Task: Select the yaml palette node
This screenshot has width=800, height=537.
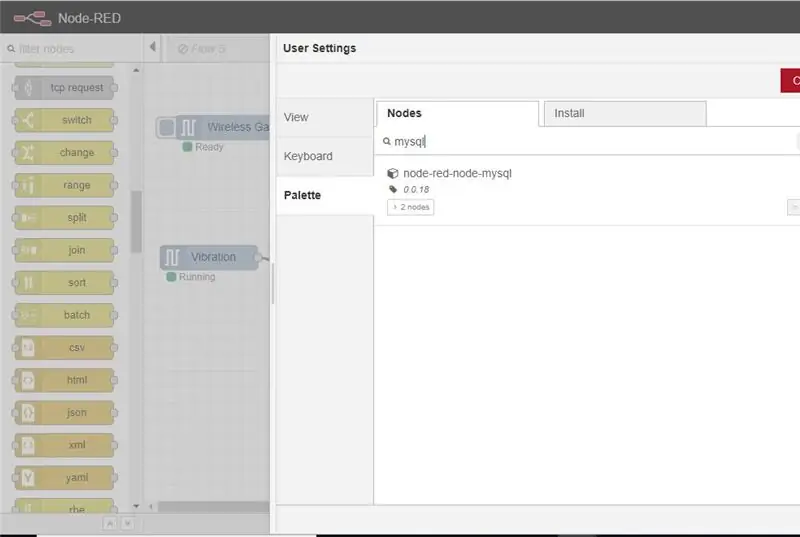Action: point(65,478)
